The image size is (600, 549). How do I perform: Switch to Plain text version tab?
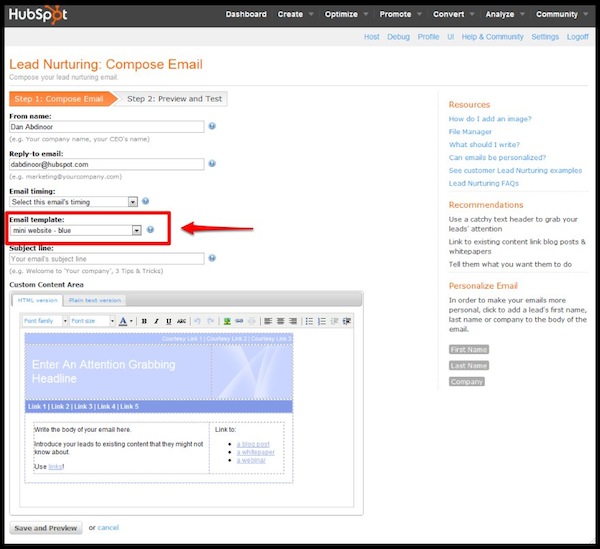pos(95,300)
